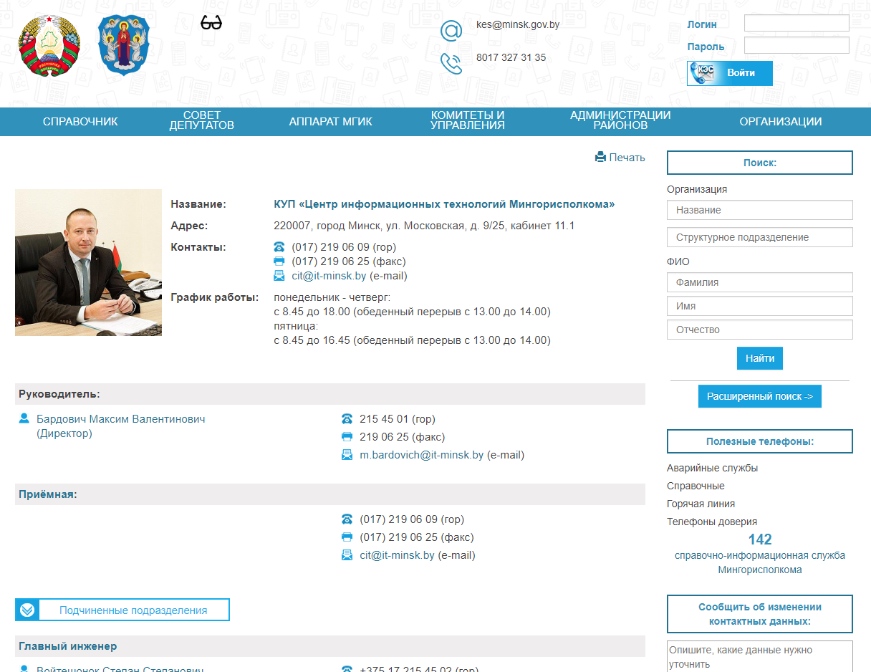Click the 142 справочно-информационная служба link

click(x=760, y=554)
